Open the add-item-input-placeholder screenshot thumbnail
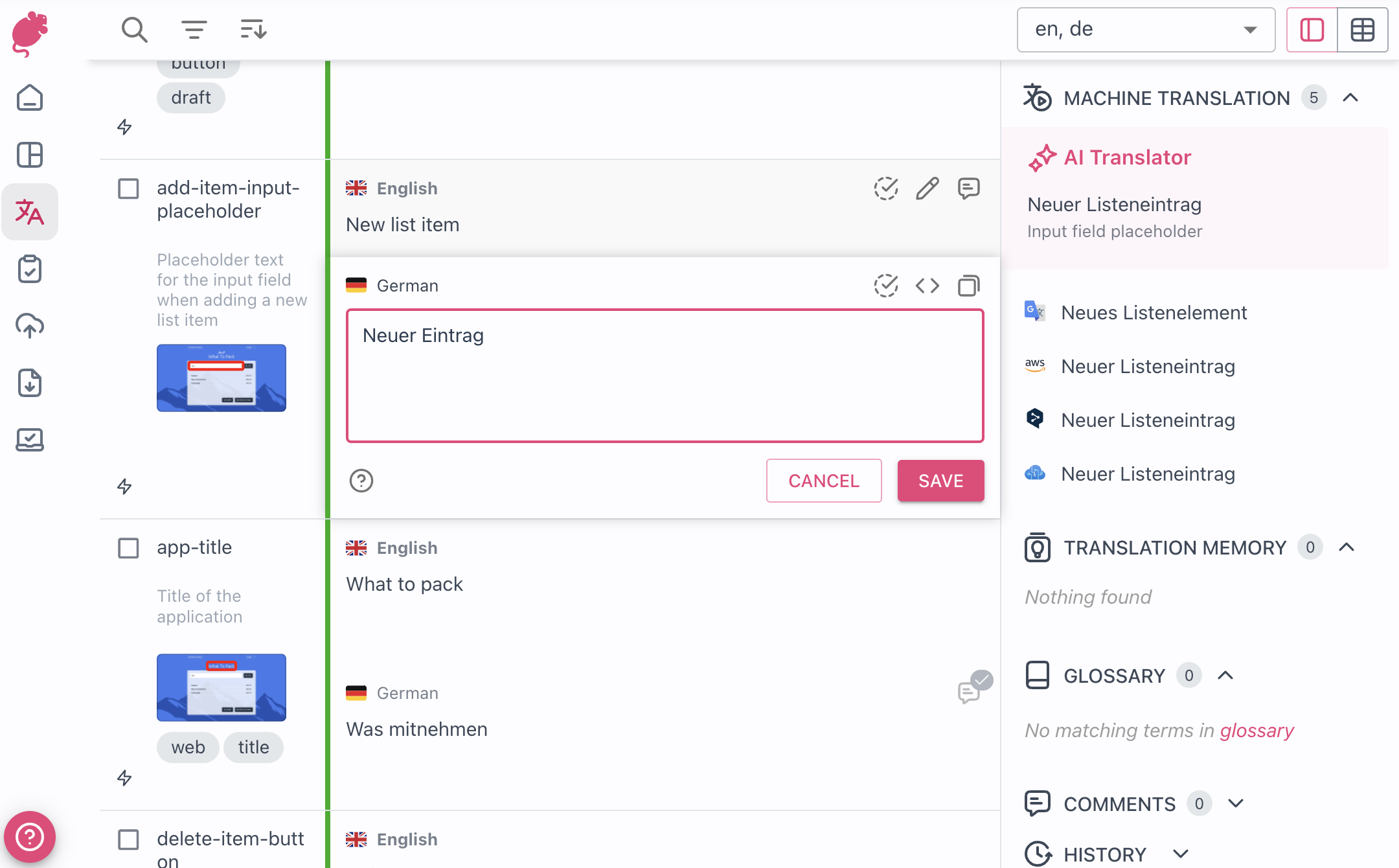The width and height of the screenshot is (1399, 868). [221, 378]
